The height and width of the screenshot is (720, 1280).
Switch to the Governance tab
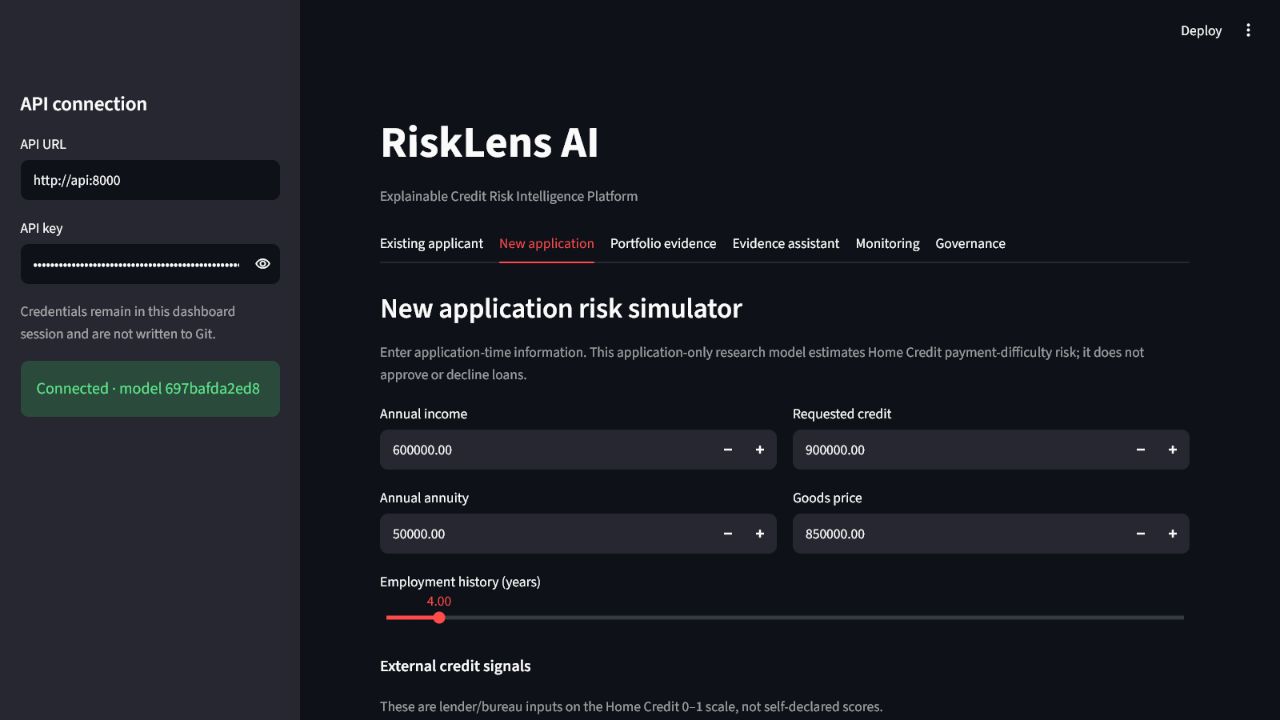point(971,243)
